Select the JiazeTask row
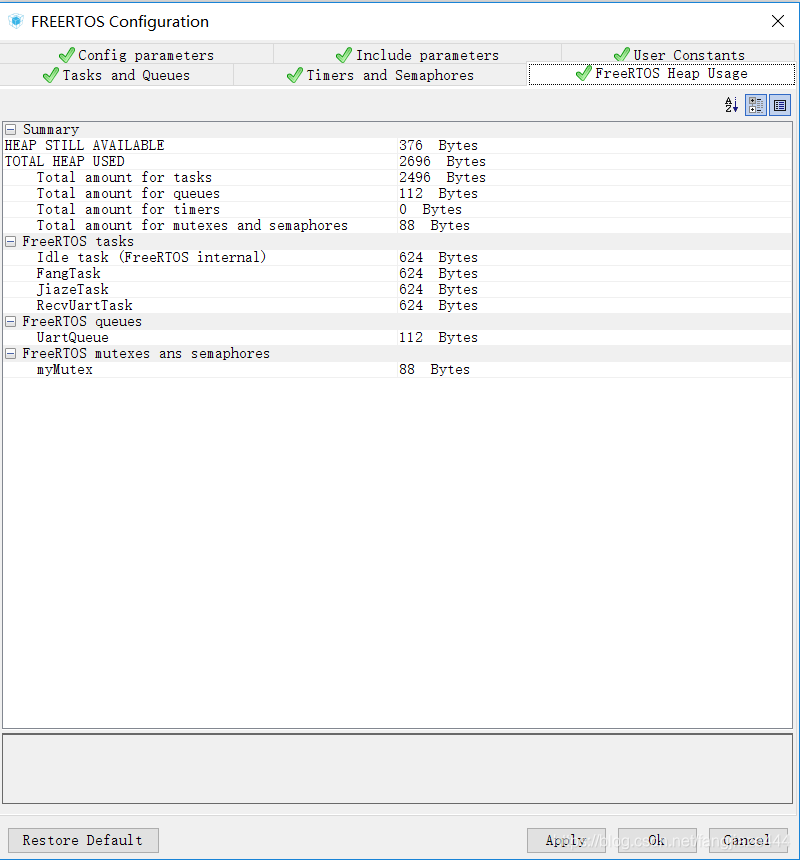This screenshot has height=860, width=800. pyautogui.click(x=397, y=289)
